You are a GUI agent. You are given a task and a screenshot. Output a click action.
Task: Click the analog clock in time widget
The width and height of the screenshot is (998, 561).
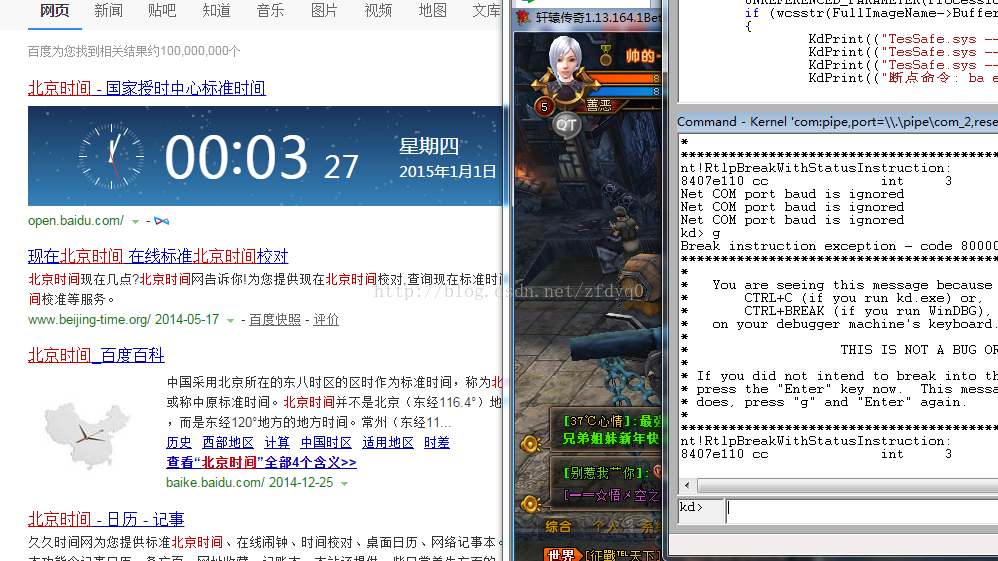[111, 156]
